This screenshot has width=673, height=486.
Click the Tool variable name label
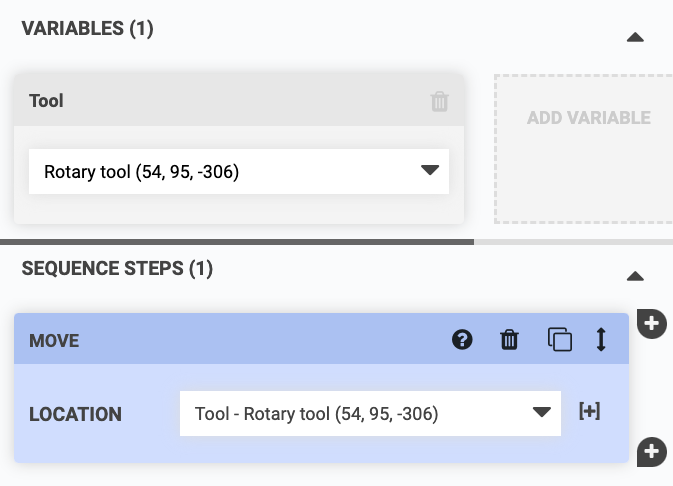click(x=47, y=101)
